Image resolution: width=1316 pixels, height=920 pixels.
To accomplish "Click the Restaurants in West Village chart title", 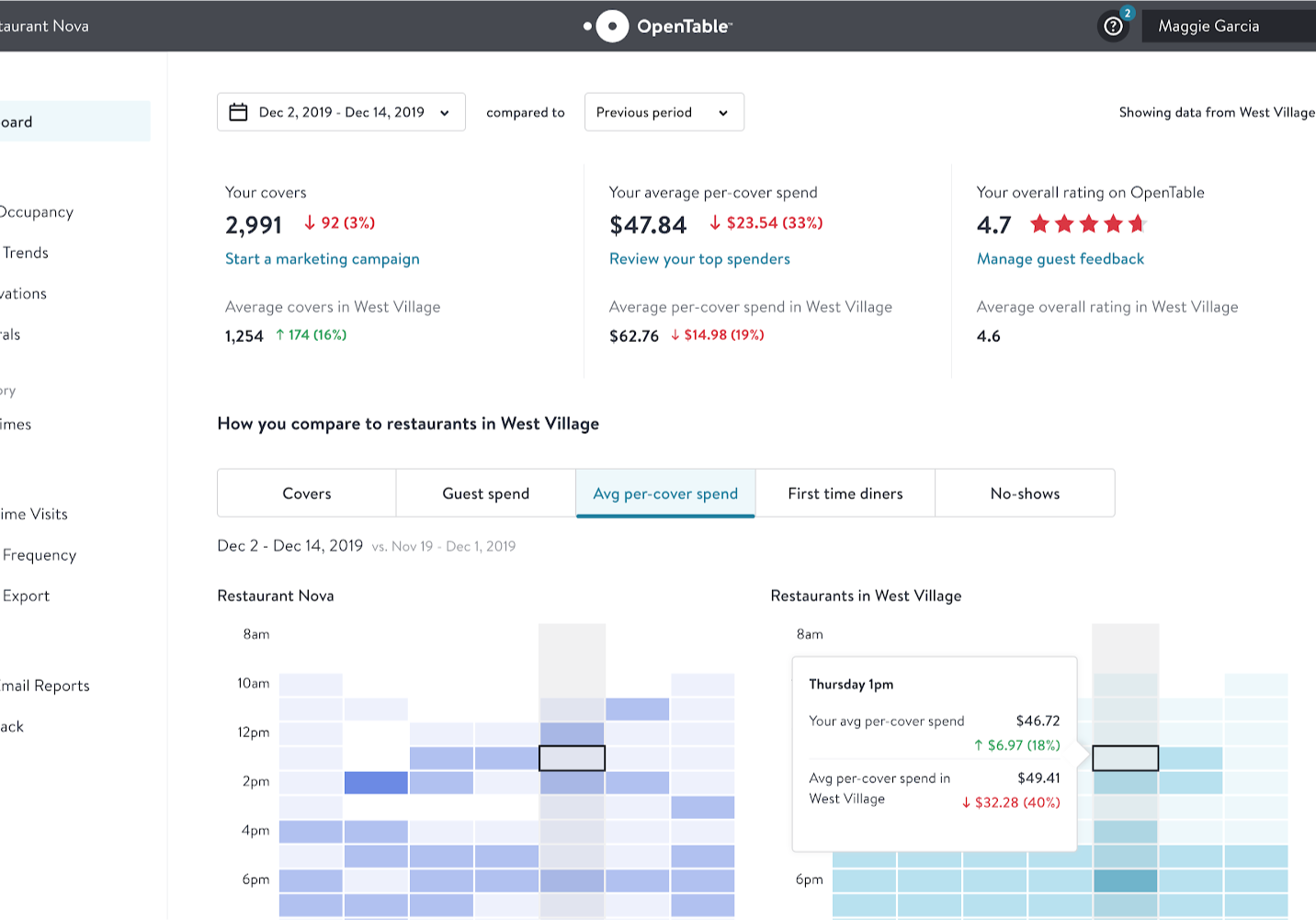I will 866,596.
